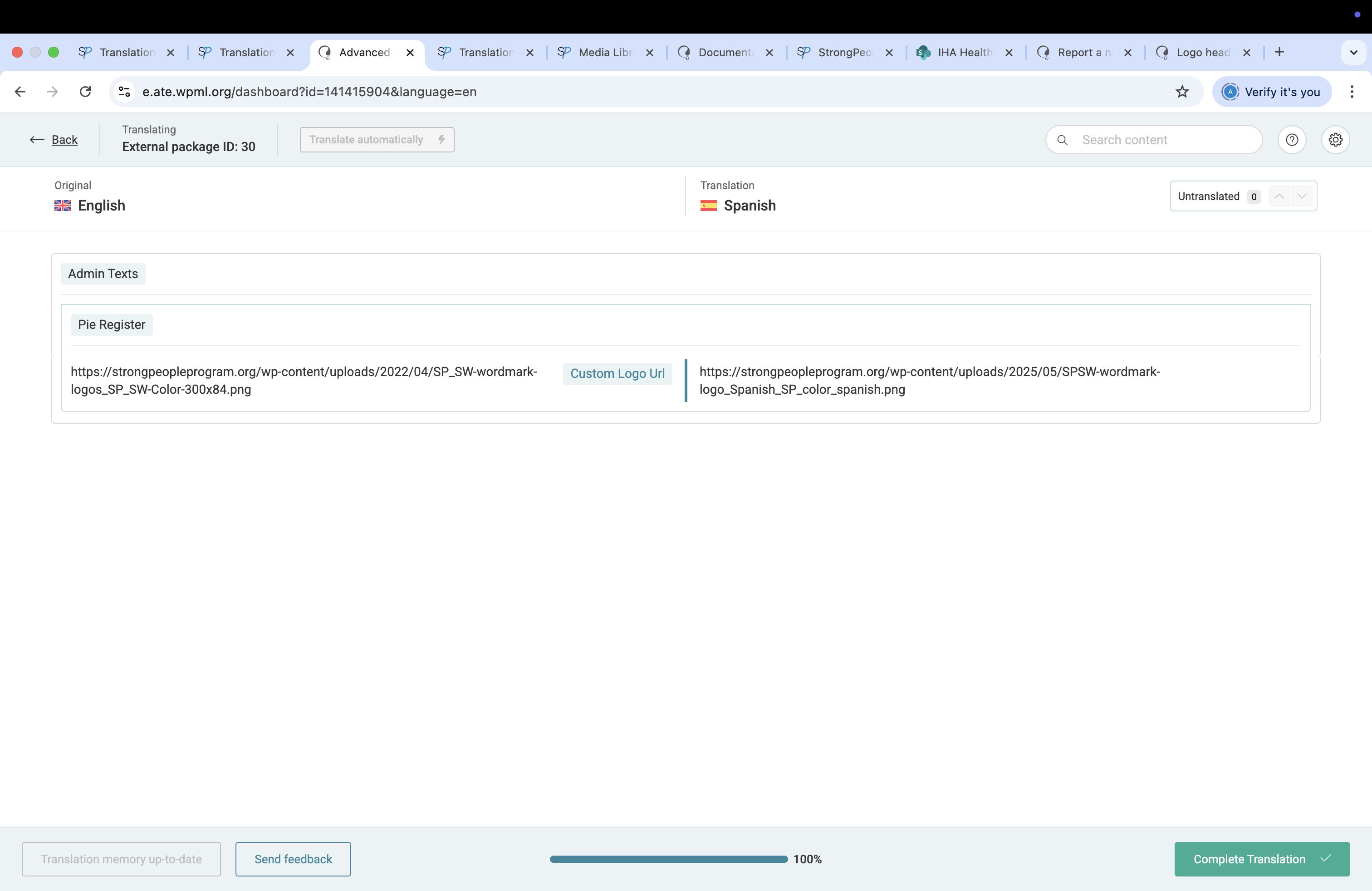Click the Send feedback button
Image resolution: width=1372 pixels, height=891 pixels.
click(293, 859)
